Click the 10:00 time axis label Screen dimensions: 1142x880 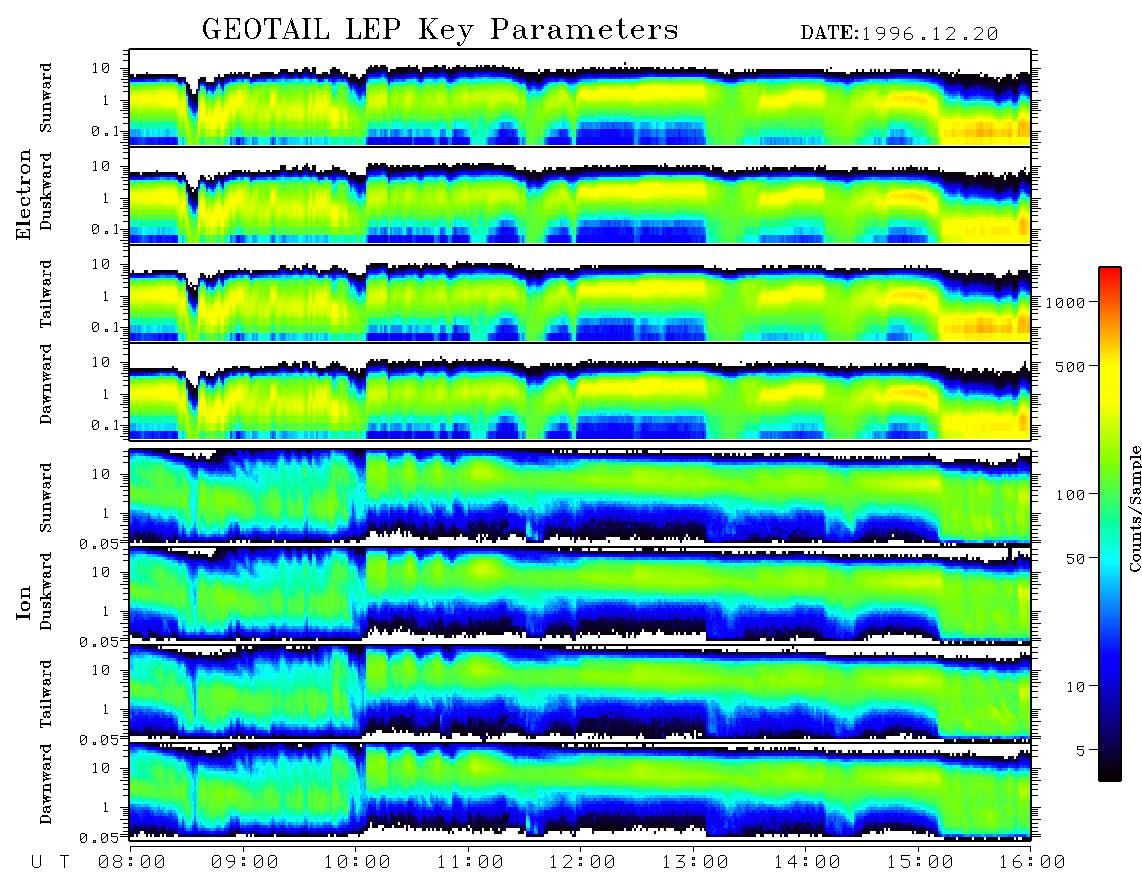point(357,862)
